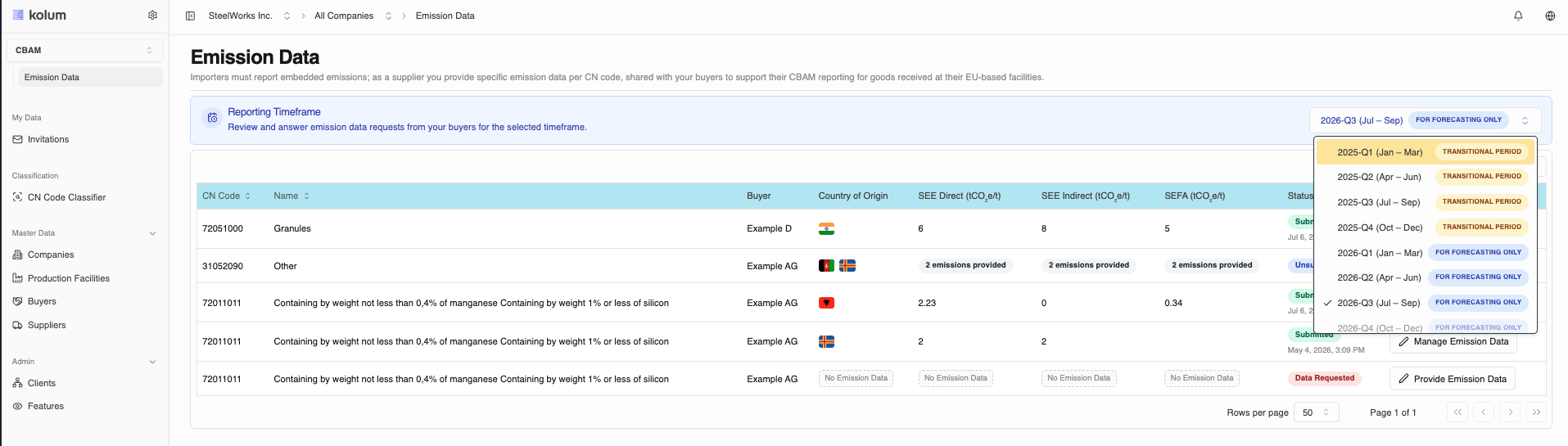Open settings gear next to kolum logo
The height and width of the screenshot is (446, 1568).
point(152,15)
